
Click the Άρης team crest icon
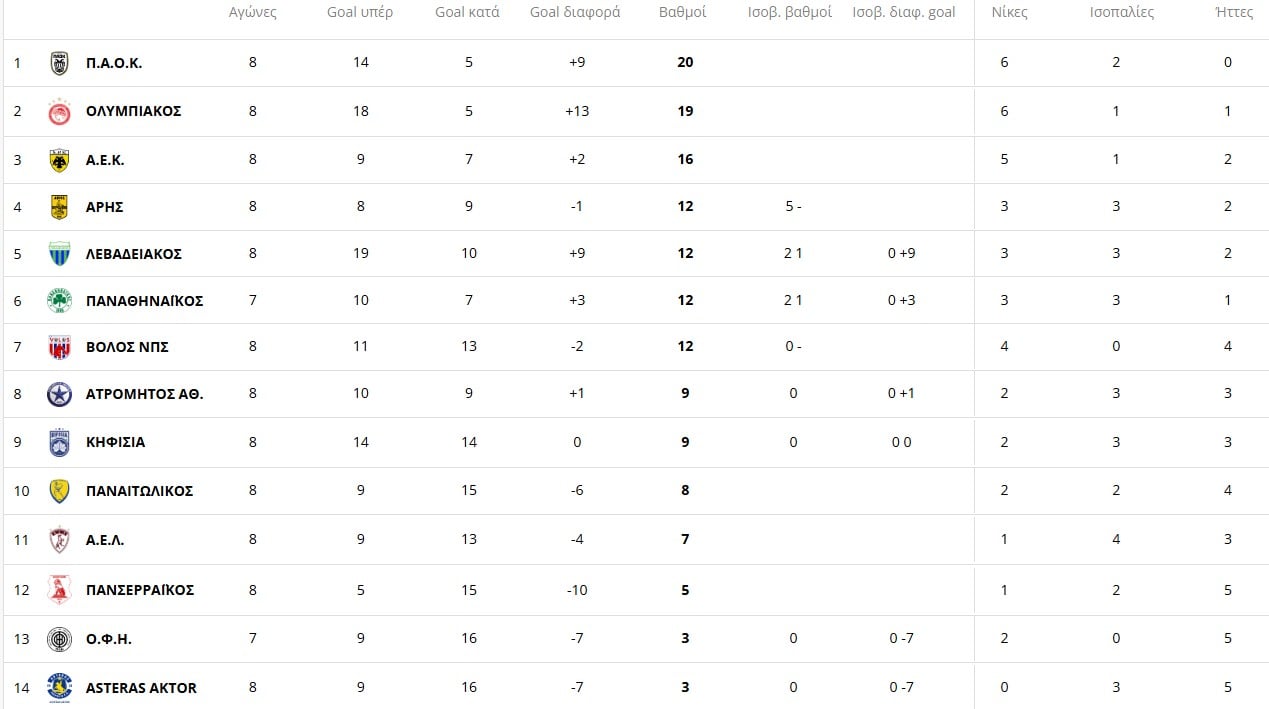(x=59, y=207)
